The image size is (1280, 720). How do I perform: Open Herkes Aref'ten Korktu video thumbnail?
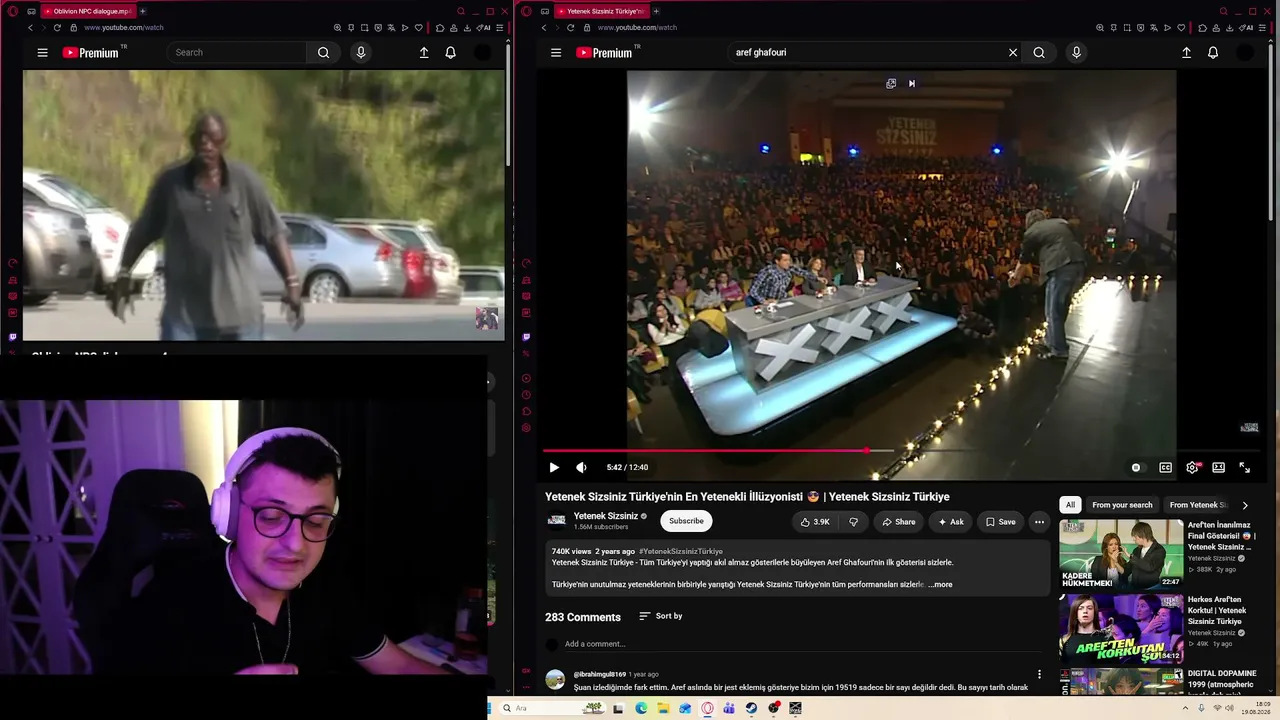pos(1121,629)
